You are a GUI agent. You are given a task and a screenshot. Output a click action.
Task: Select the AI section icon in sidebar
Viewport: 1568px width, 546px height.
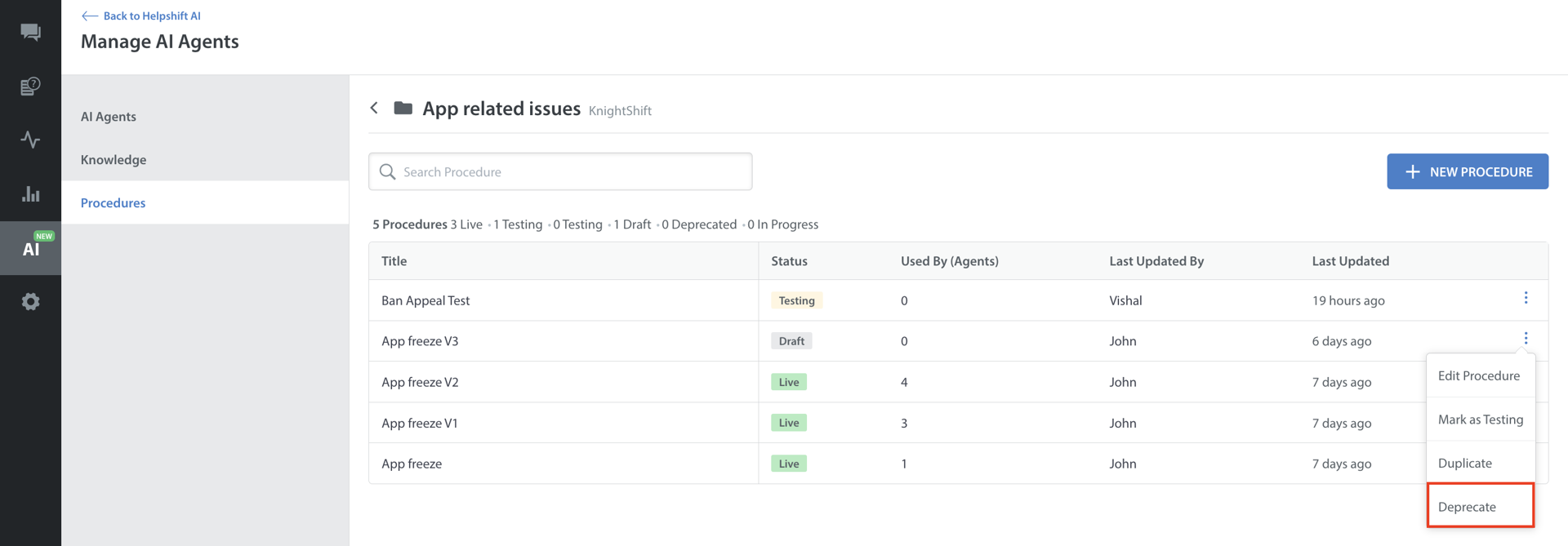(30, 248)
